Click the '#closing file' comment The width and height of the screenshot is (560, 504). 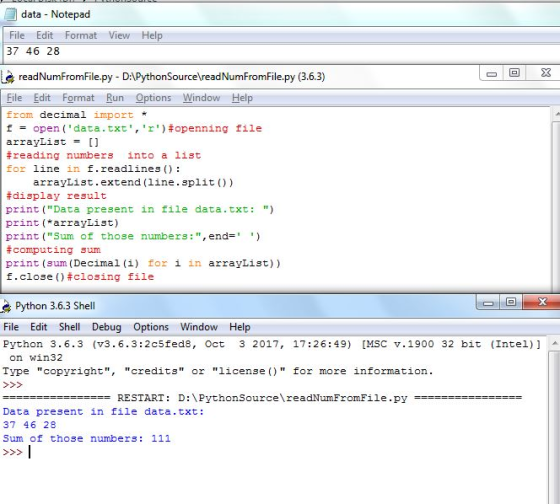point(110,276)
